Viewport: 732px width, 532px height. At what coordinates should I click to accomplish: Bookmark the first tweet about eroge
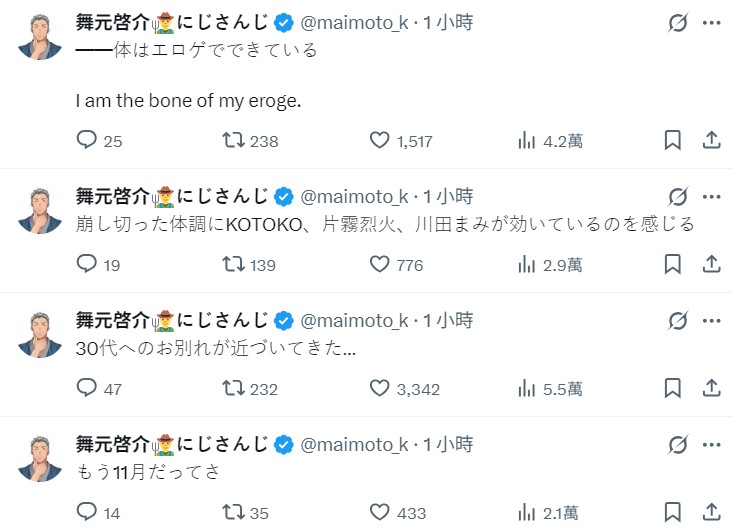(x=673, y=140)
